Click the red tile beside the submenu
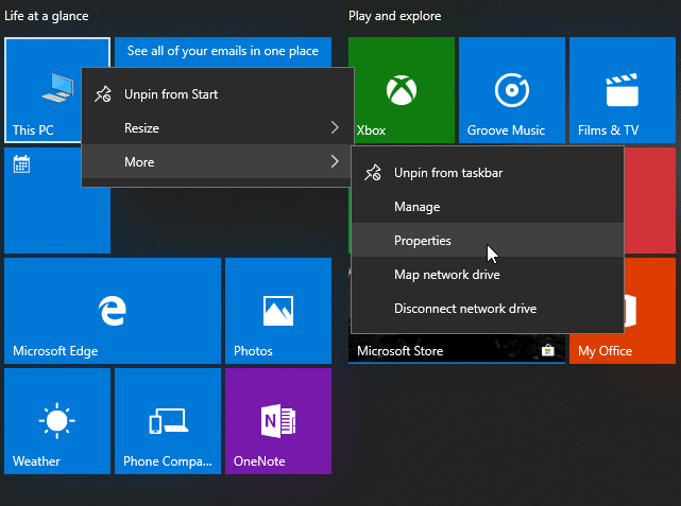 [x=650, y=200]
